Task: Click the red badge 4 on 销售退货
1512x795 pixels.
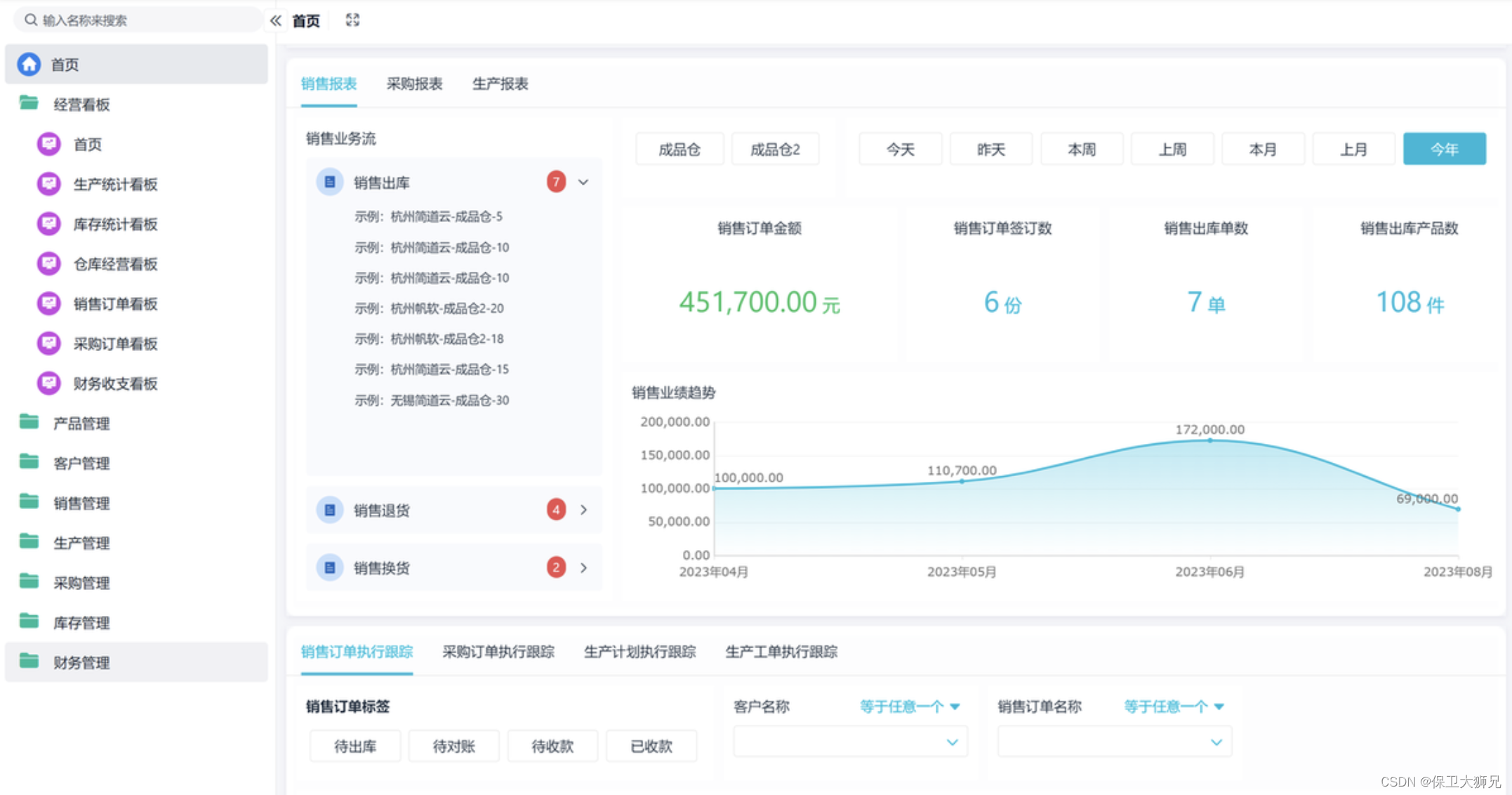Action: (556, 510)
